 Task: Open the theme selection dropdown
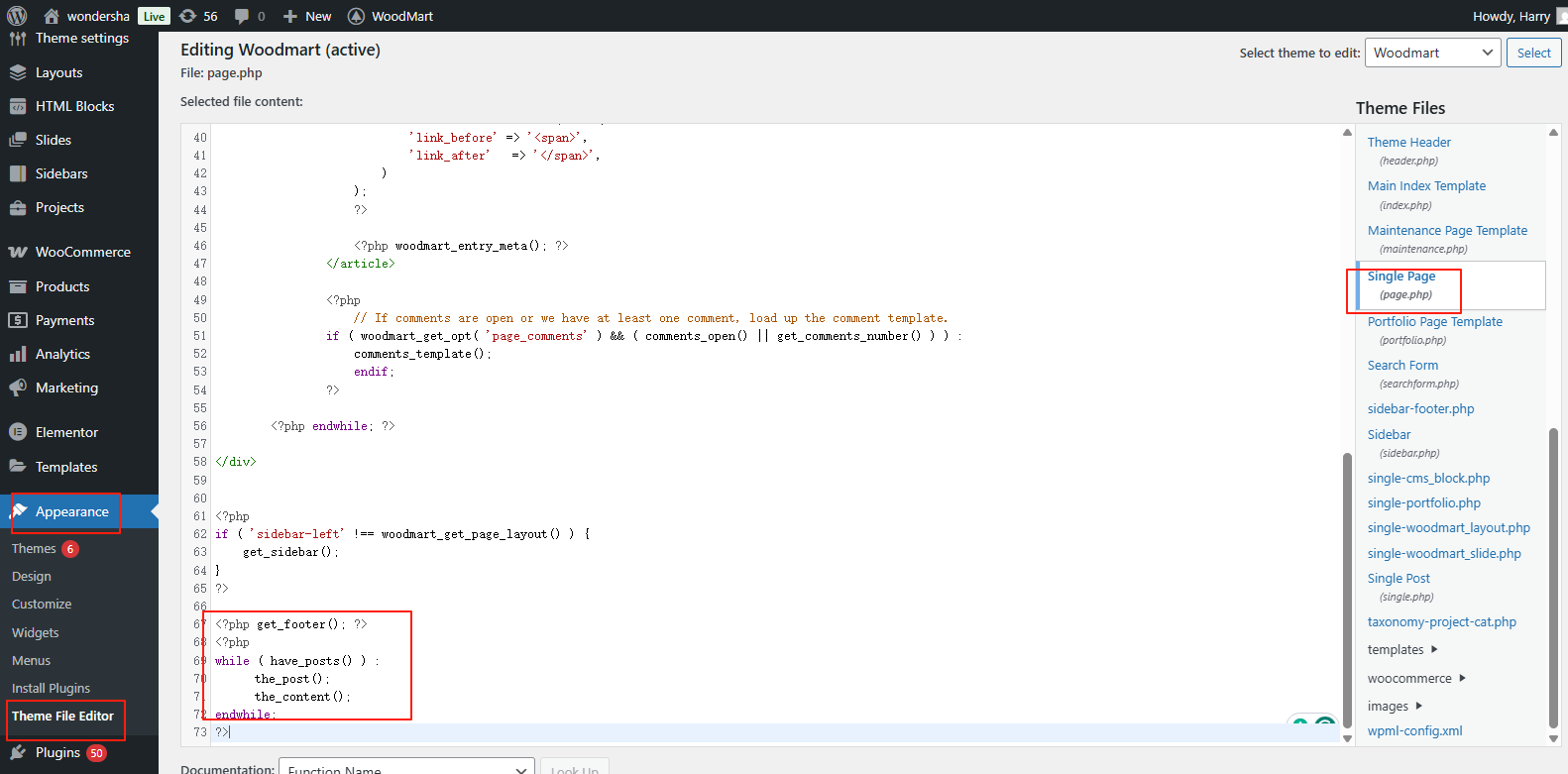pos(1432,53)
